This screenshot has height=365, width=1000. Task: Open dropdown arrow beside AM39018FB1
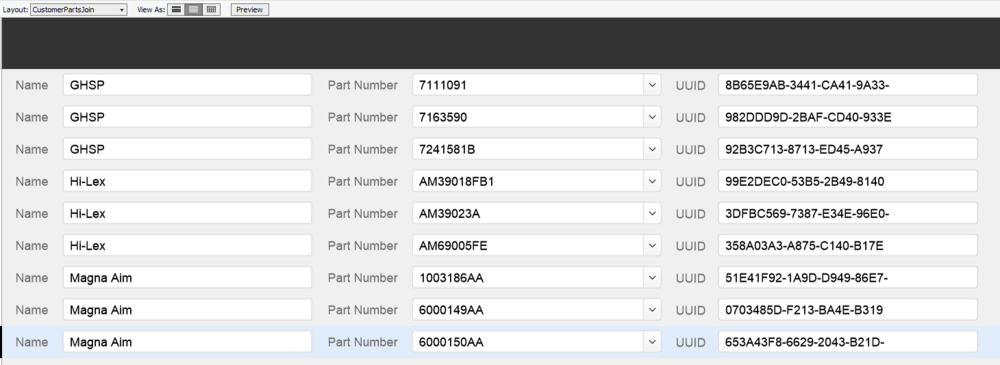tap(652, 181)
